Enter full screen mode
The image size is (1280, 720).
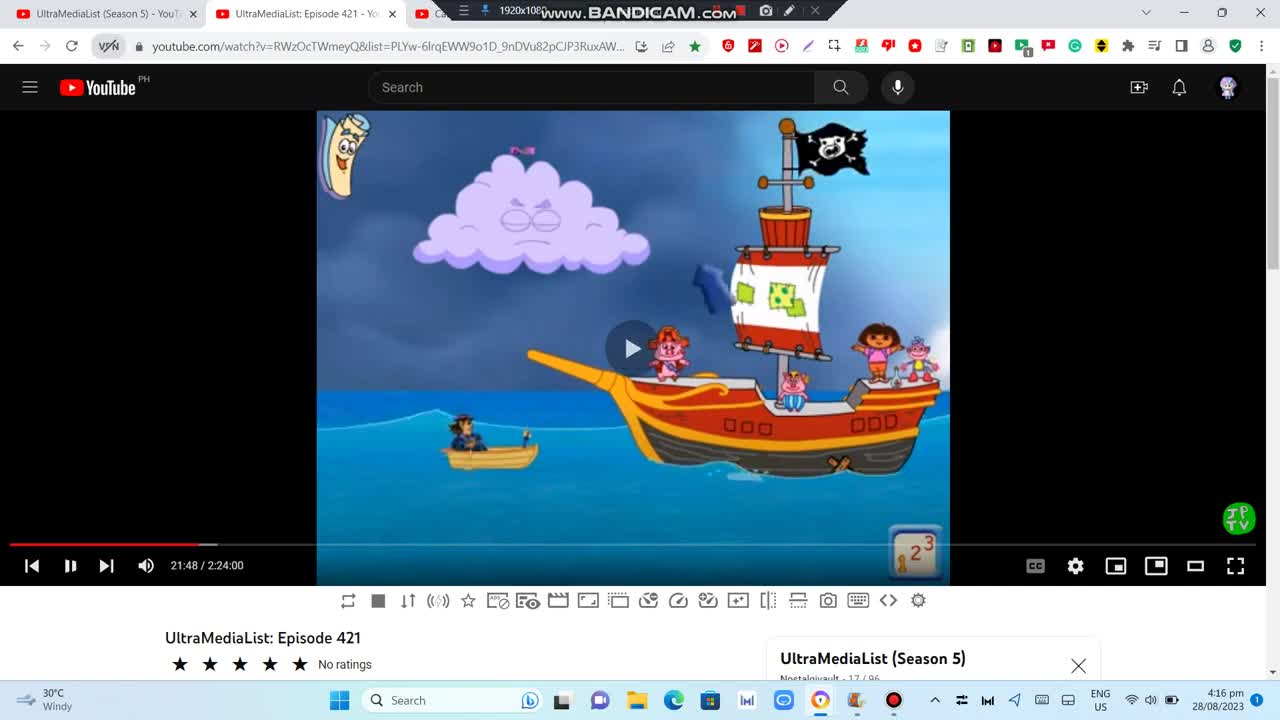pos(1236,566)
